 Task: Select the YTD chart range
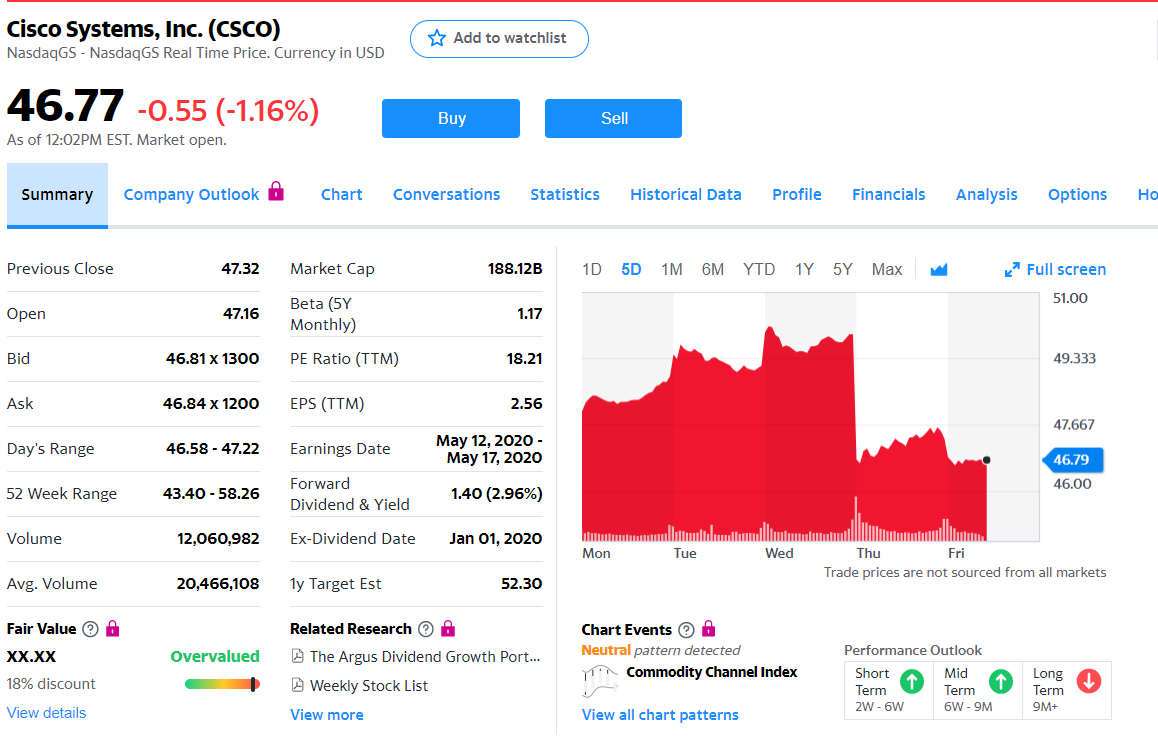pyautogui.click(x=759, y=270)
